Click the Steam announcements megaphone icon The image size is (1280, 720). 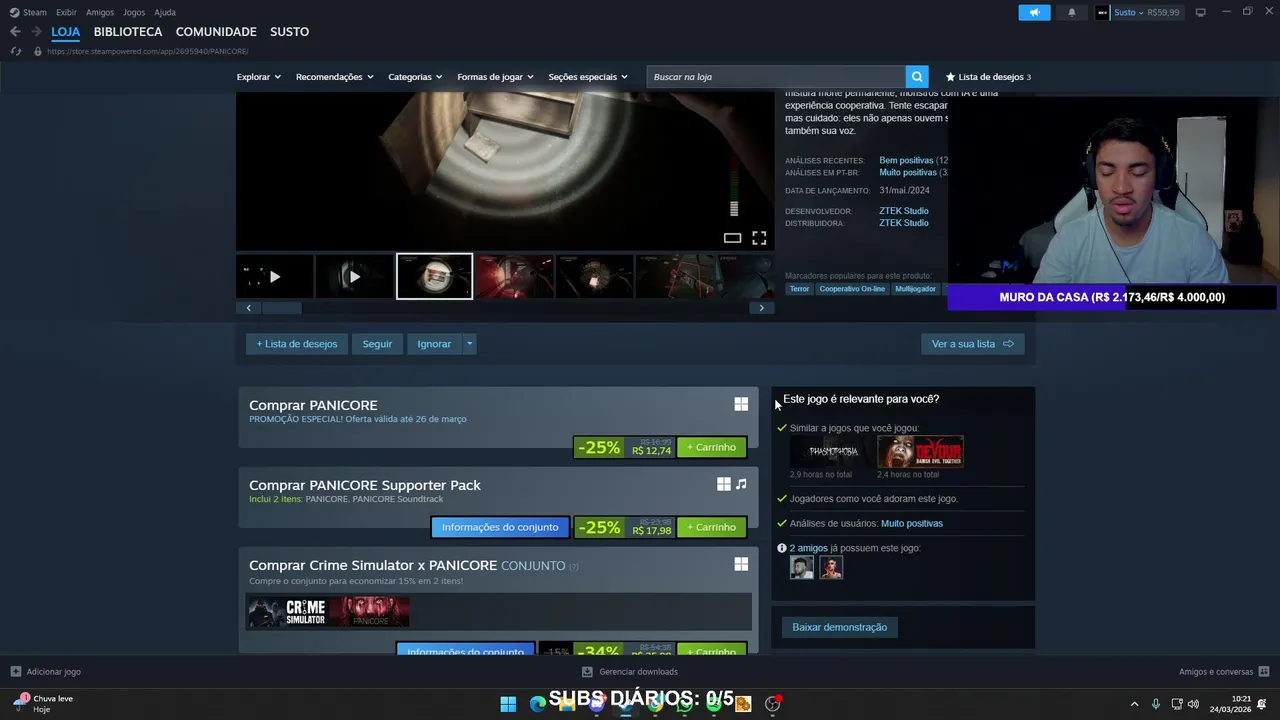[1034, 13]
